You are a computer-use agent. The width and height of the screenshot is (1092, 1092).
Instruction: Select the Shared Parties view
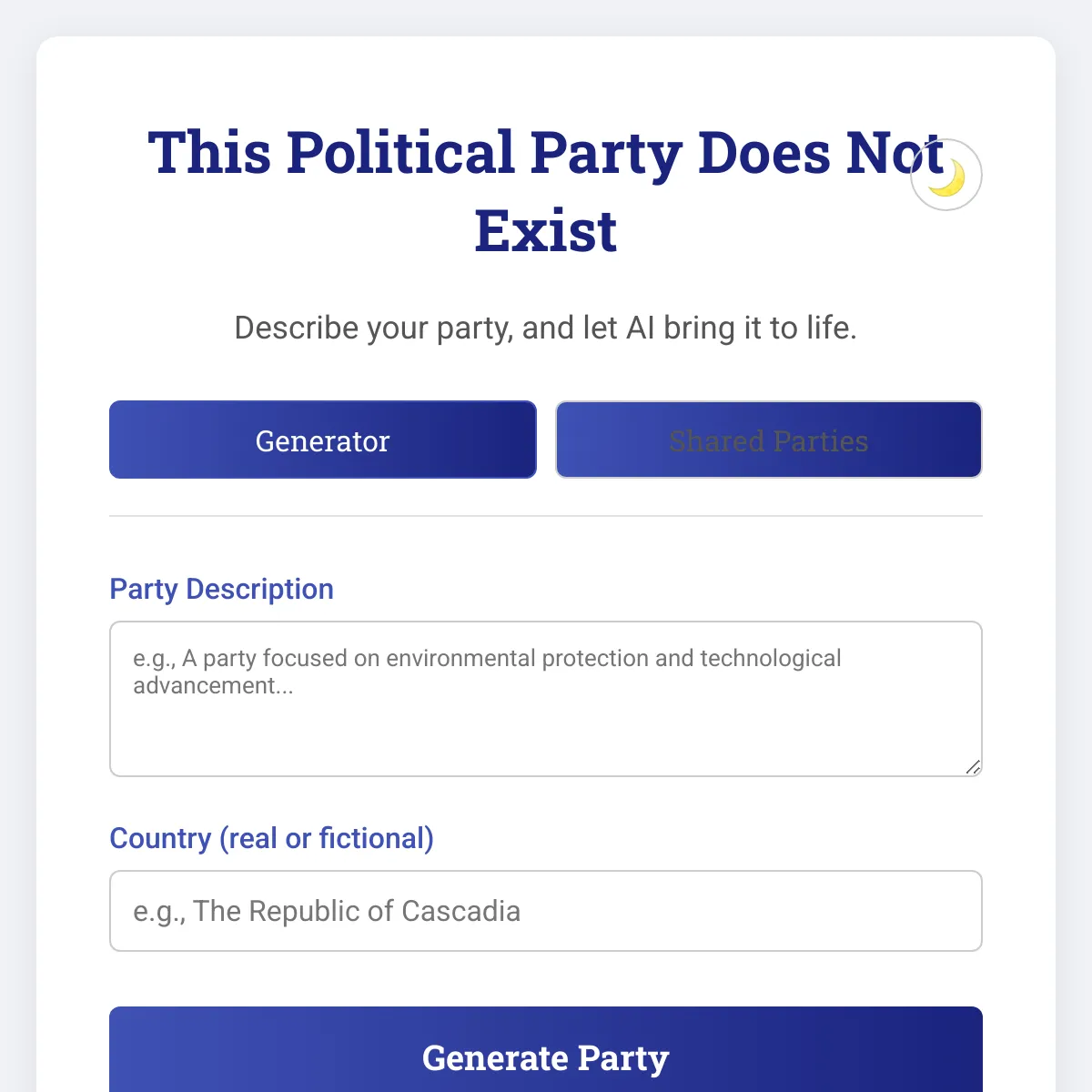coord(769,440)
